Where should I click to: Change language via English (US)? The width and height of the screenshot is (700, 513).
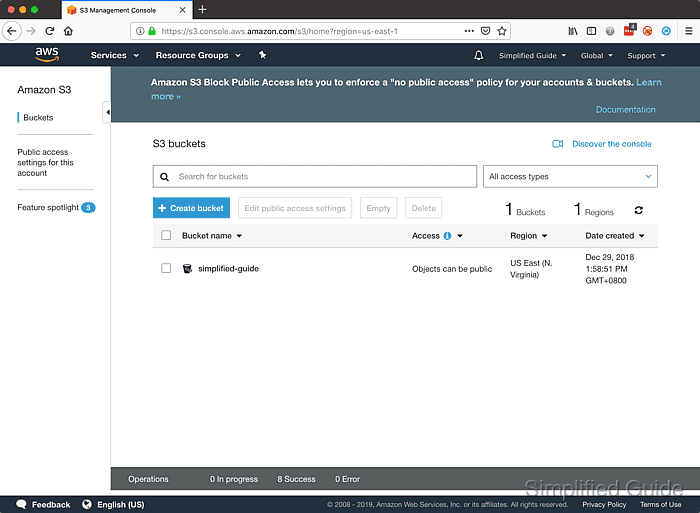121,505
